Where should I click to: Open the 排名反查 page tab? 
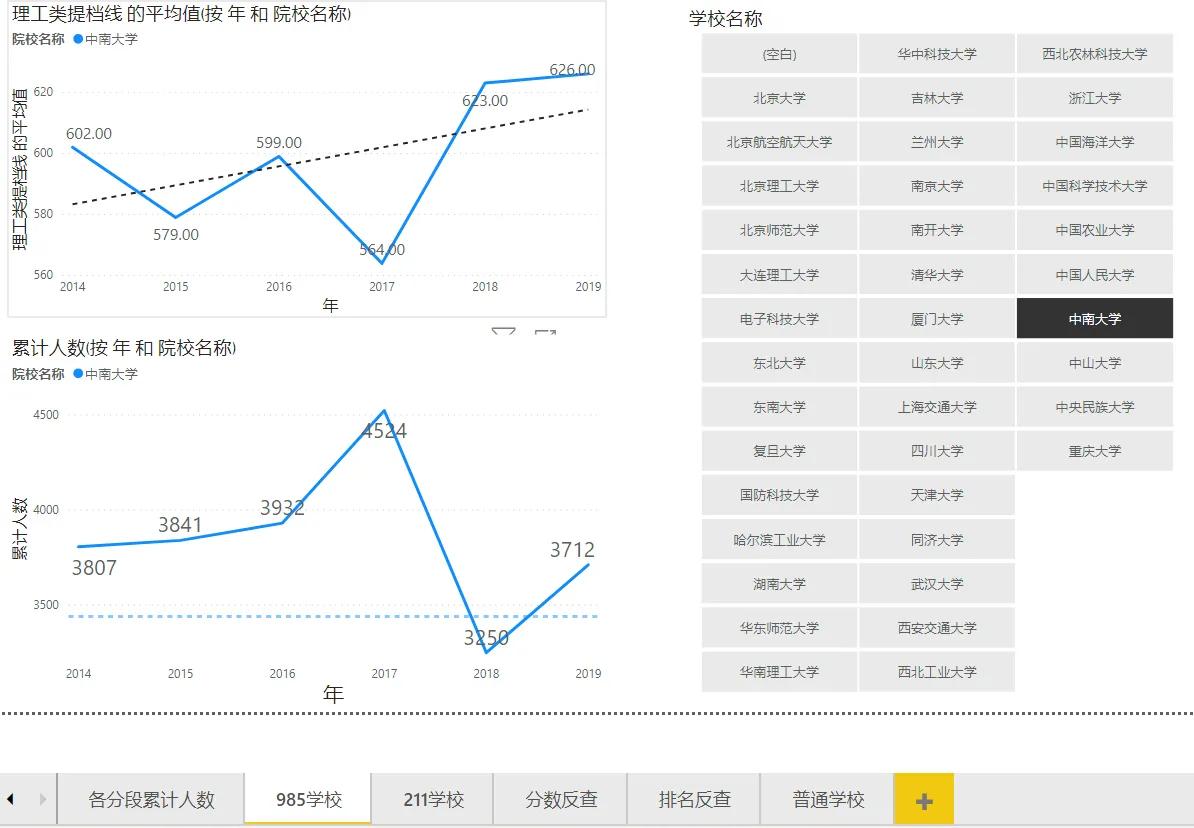tap(694, 800)
